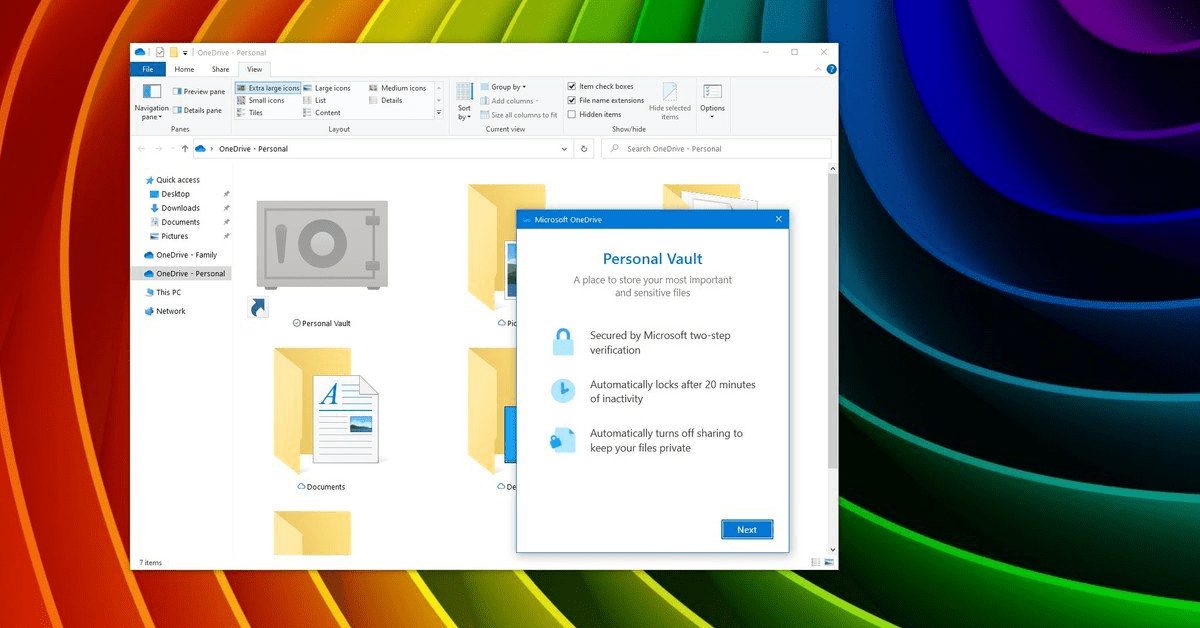Open the Group by dropdown

pos(503,87)
